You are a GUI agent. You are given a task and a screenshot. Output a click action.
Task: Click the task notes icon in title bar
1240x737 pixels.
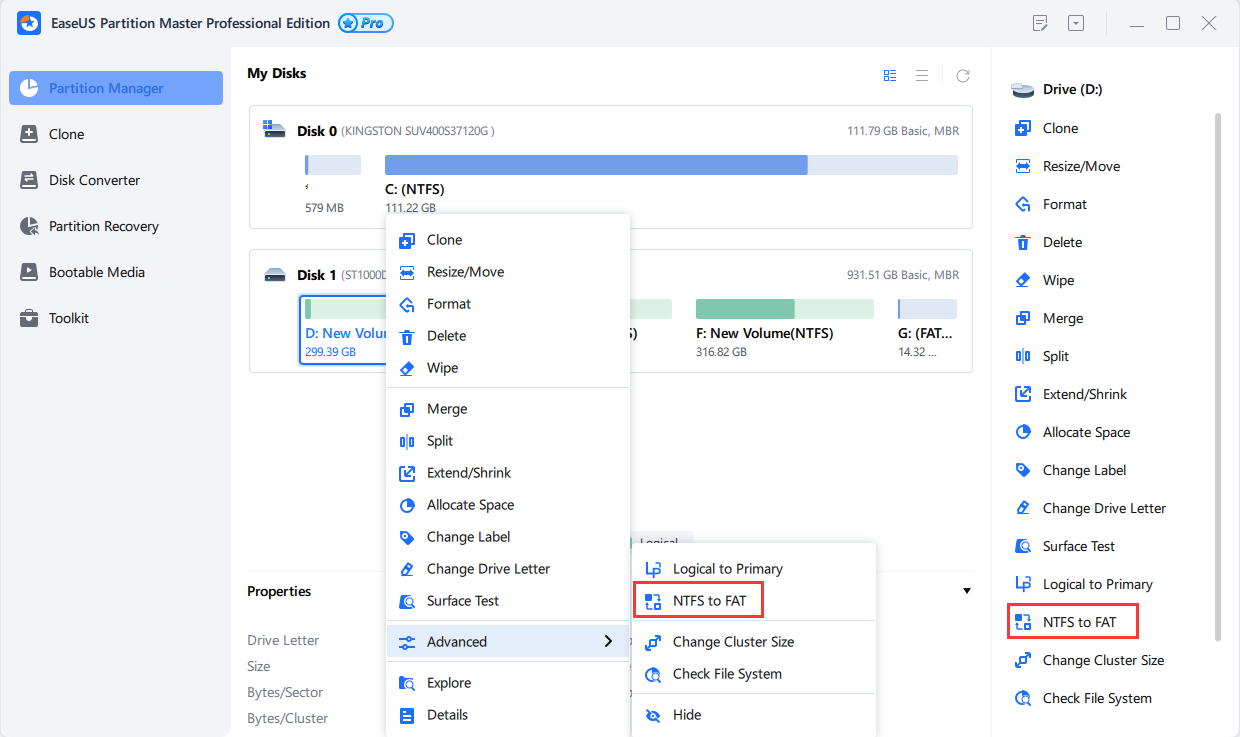[1041, 23]
